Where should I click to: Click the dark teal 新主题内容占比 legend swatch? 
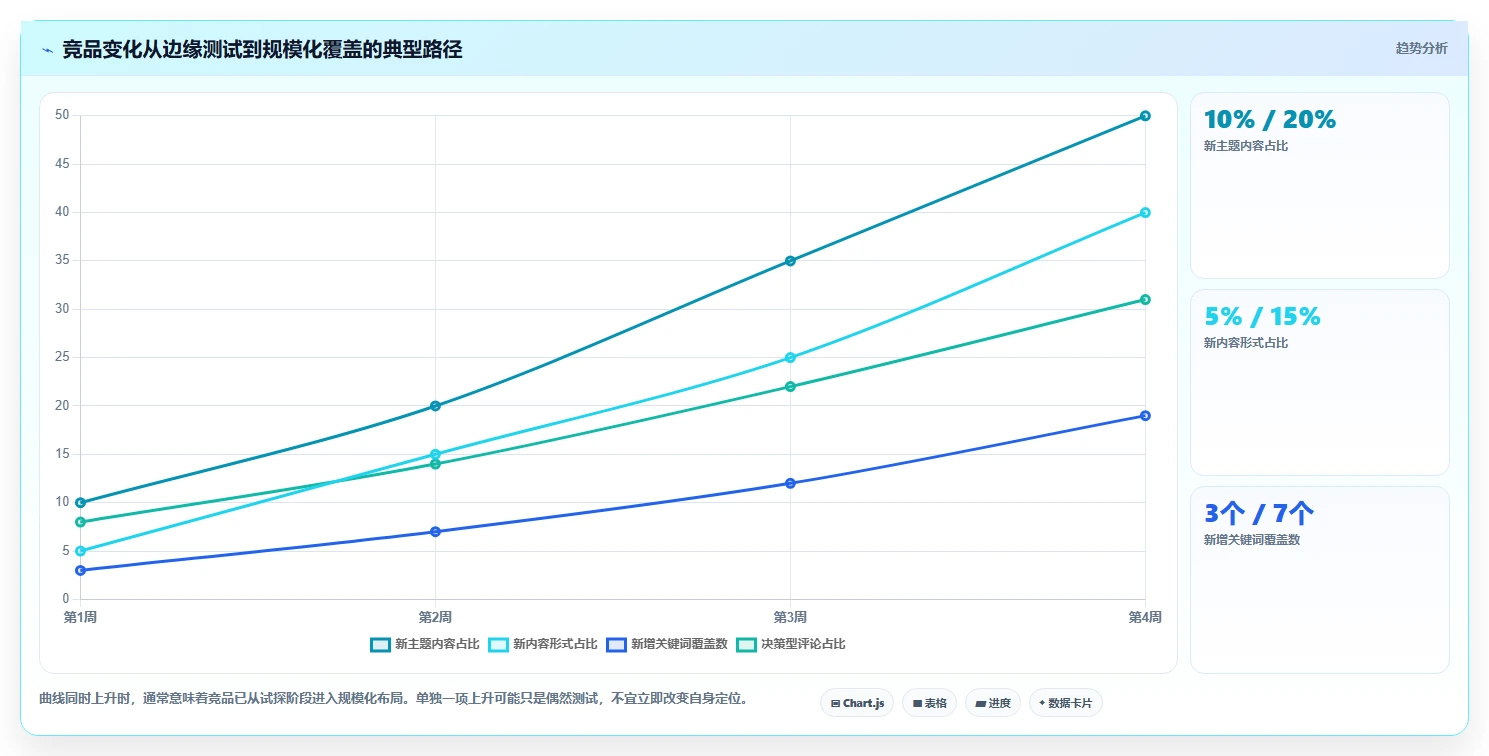pos(380,644)
